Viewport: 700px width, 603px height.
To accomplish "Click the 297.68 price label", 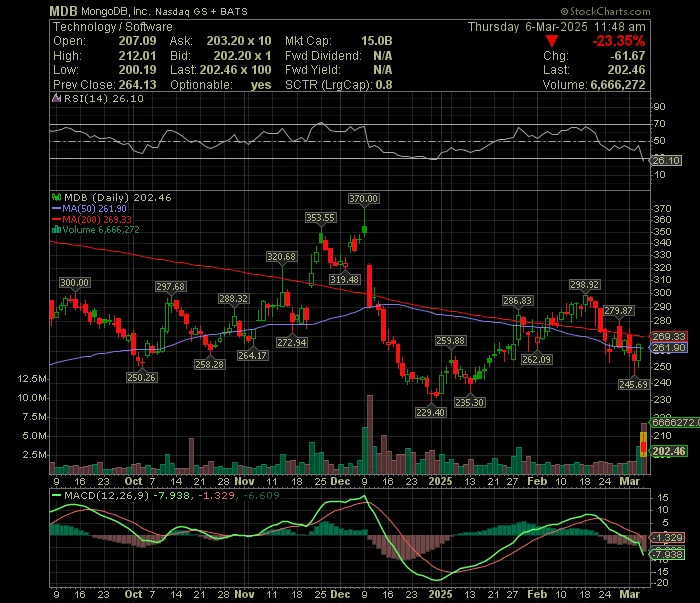I will pyautogui.click(x=171, y=287).
